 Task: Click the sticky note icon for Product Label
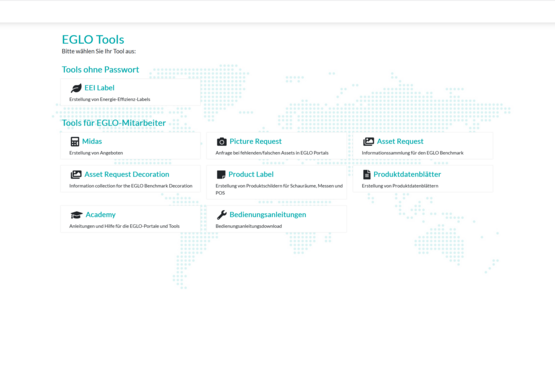tap(221, 175)
